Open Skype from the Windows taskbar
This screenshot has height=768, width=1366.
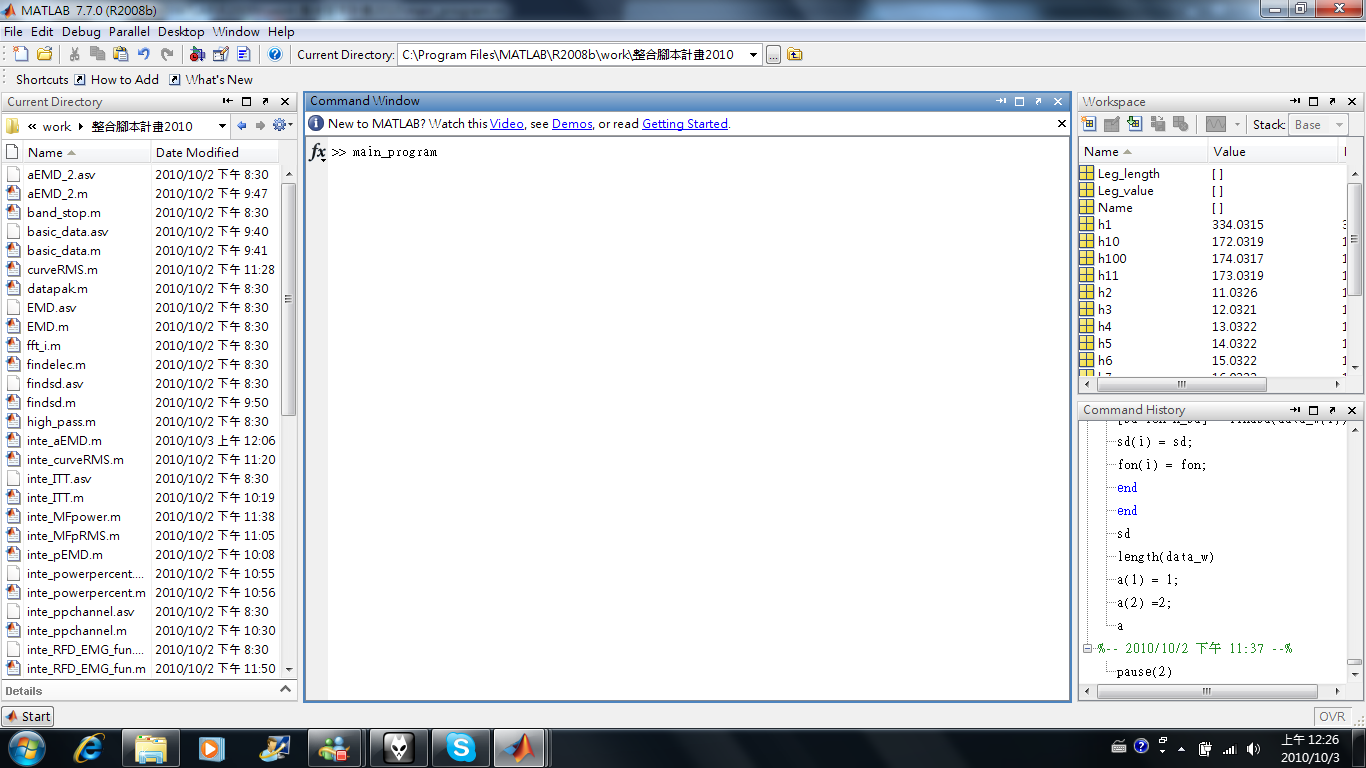coord(460,748)
